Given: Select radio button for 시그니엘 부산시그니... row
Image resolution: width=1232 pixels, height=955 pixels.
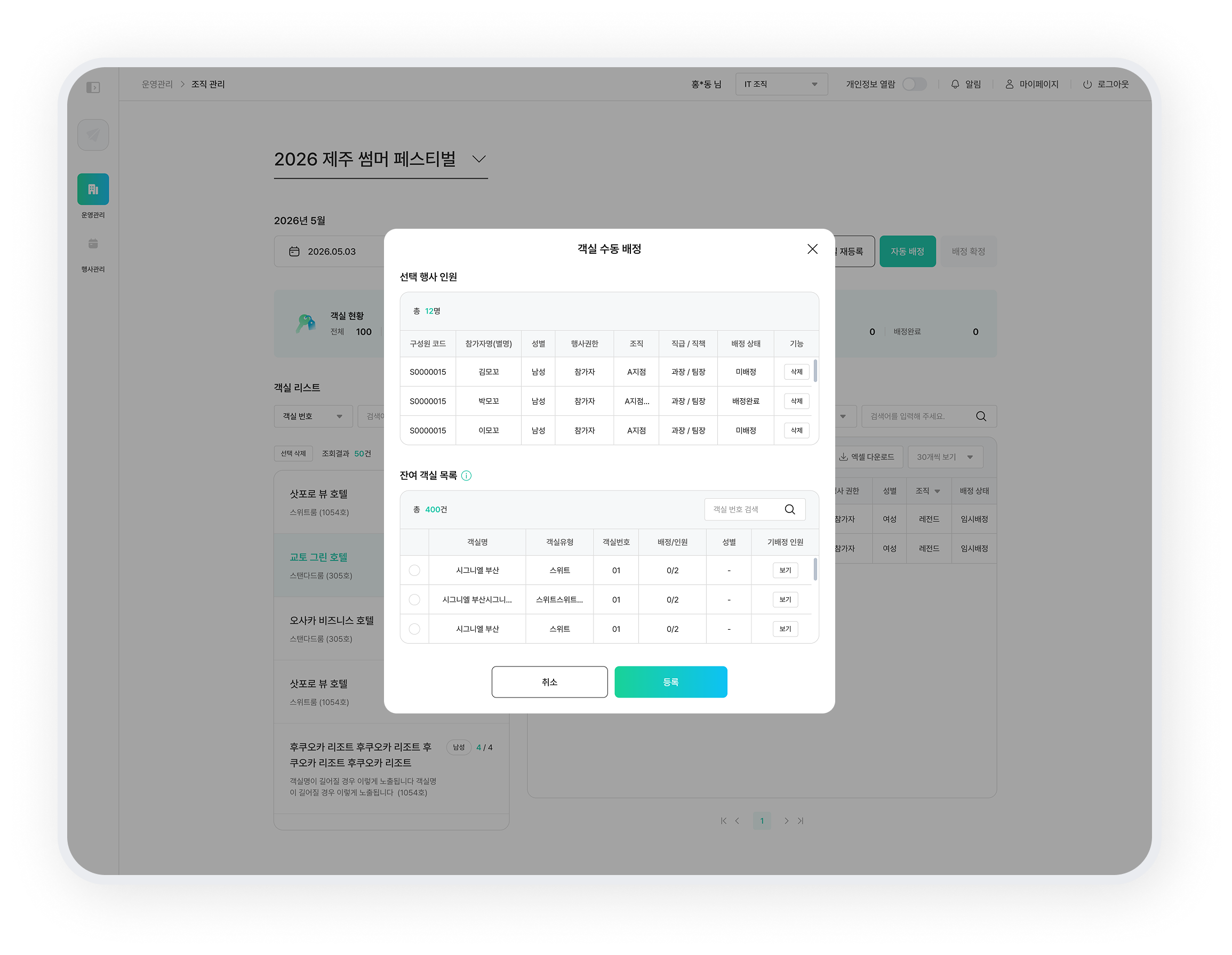Looking at the screenshot, I should pyautogui.click(x=414, y=600).
